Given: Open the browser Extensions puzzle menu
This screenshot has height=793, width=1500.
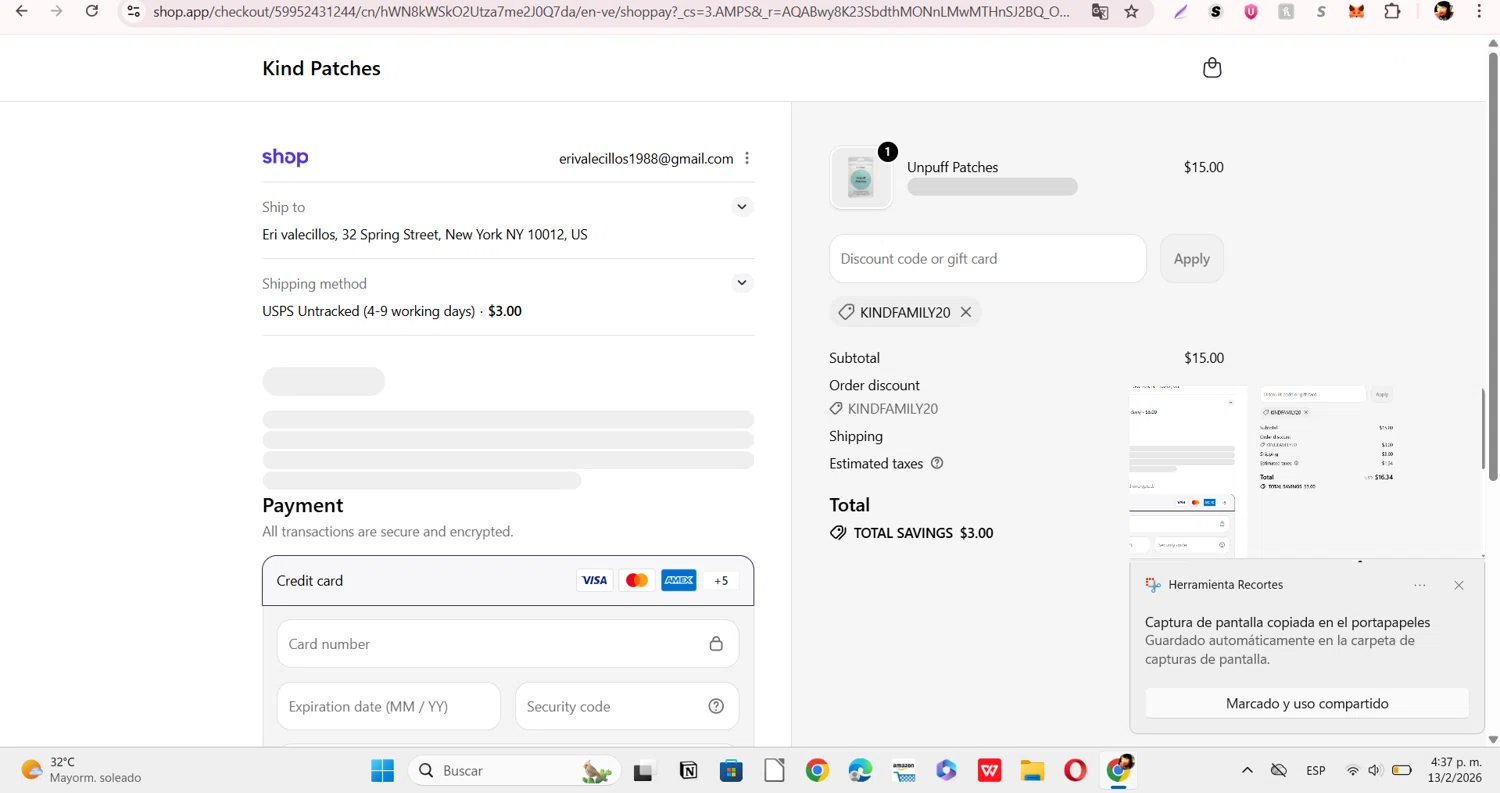Looking at the screenshot, I should coord(1392,12).
